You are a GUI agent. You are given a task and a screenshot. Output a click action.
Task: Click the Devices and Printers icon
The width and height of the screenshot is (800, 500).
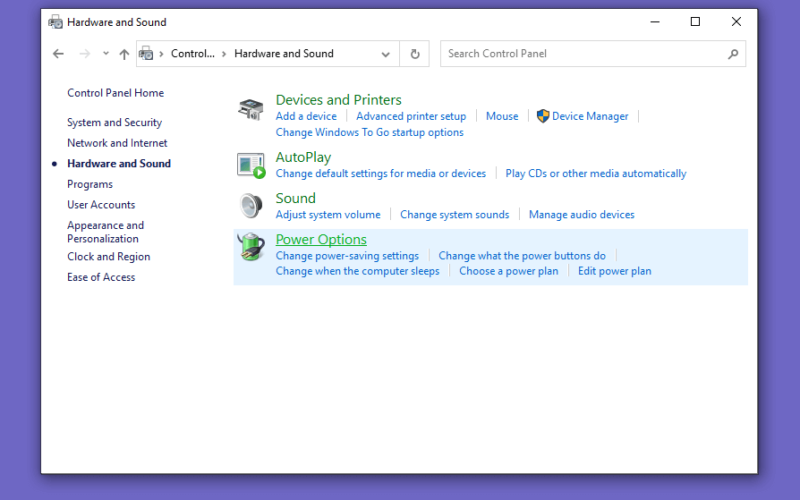tap(251, 109)
